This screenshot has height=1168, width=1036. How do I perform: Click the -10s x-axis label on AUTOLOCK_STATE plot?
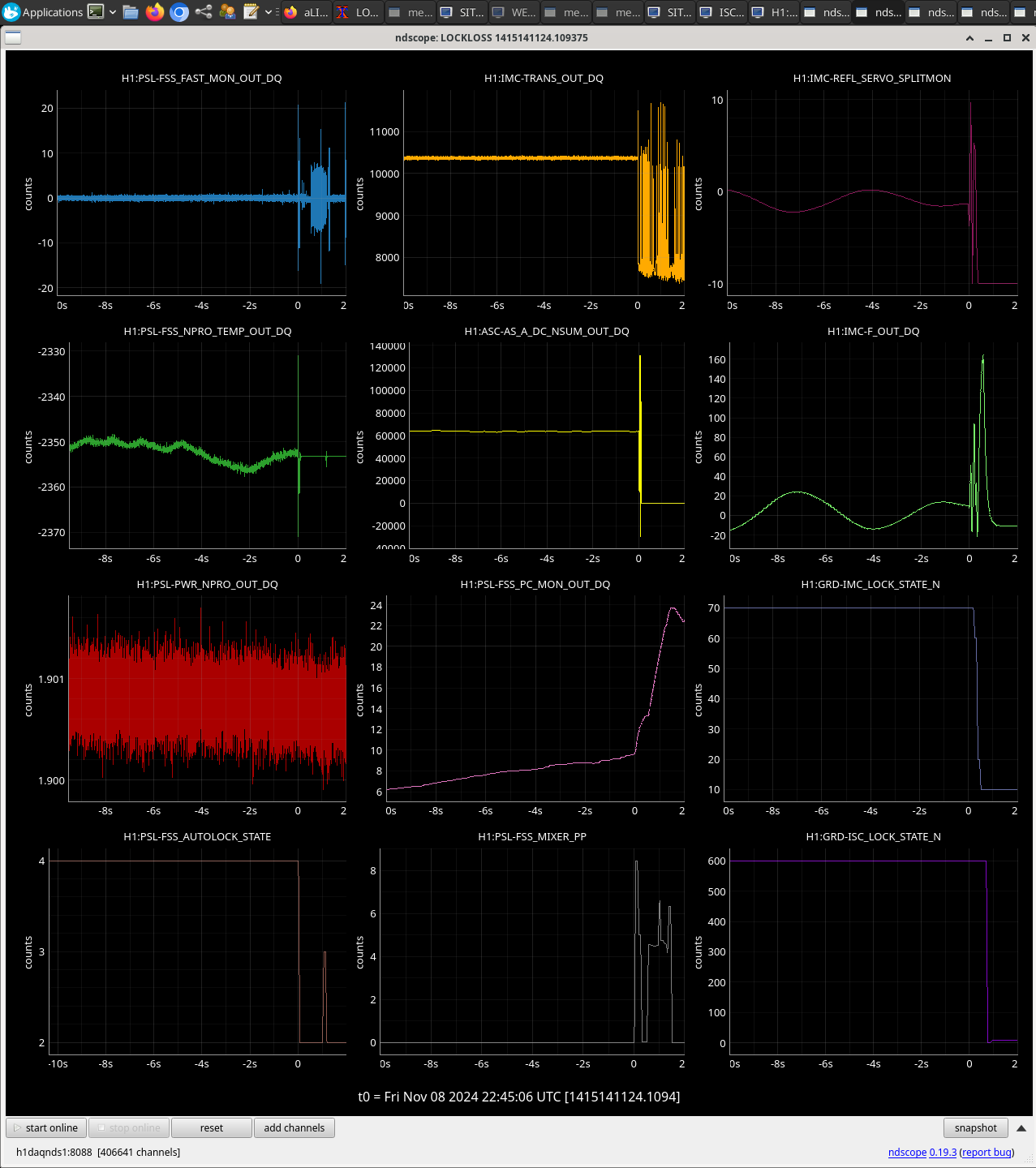pos(58,1064)
